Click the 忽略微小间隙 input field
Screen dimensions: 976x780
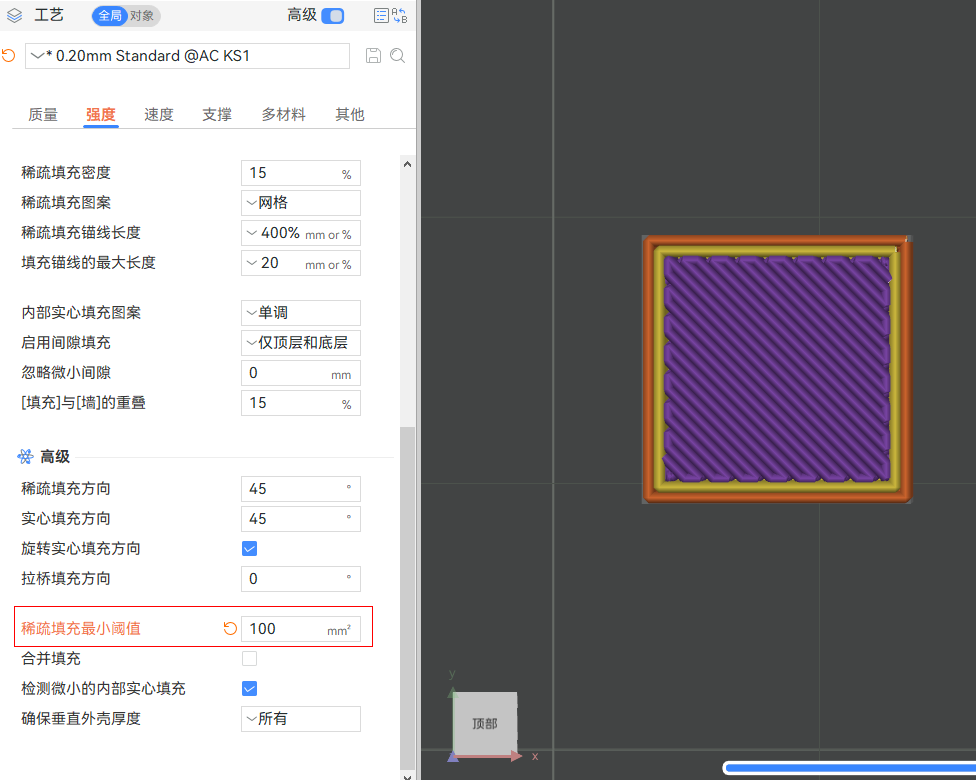click(x=301, y=373)
